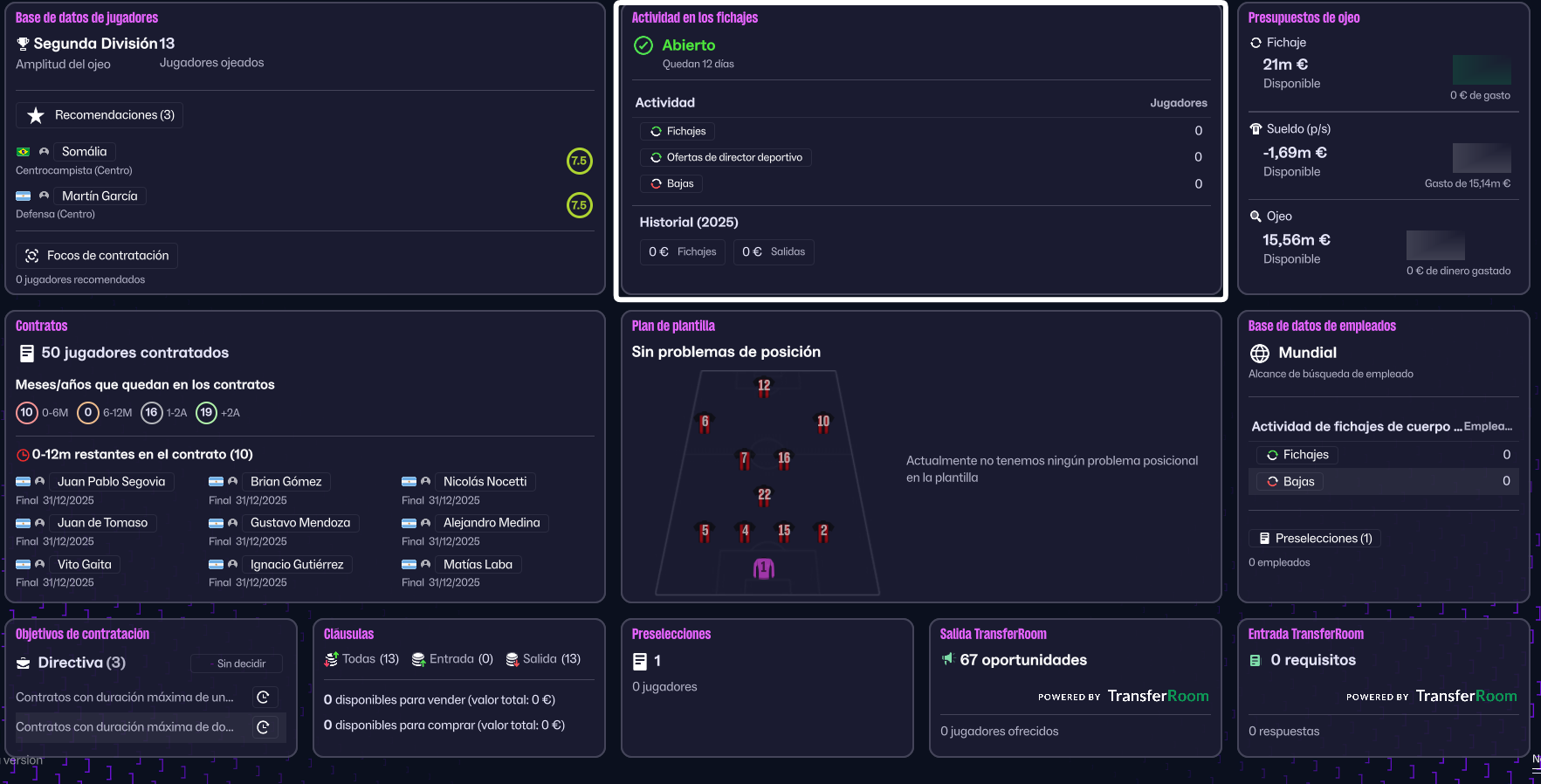Click the 6-12M contract count circle

click(x=88, y=412)
